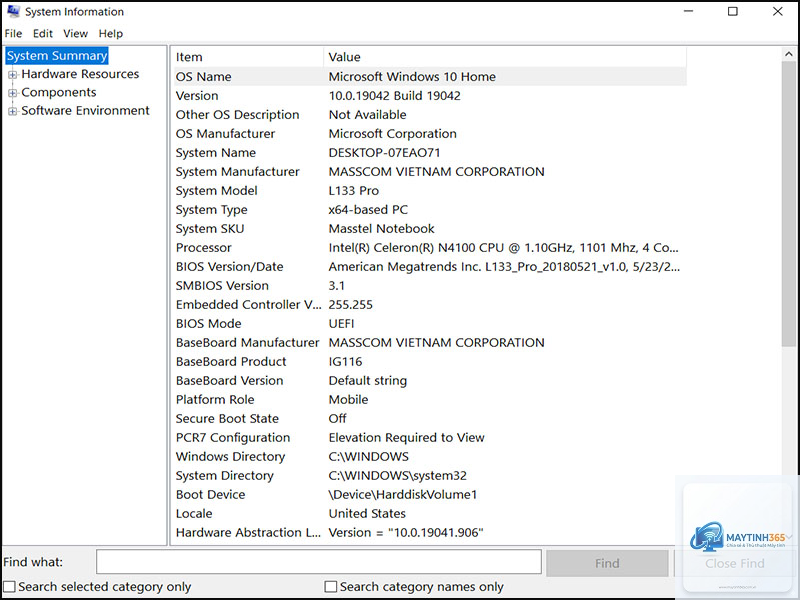
Task: Click the Item column header
Action: (248, 57)
